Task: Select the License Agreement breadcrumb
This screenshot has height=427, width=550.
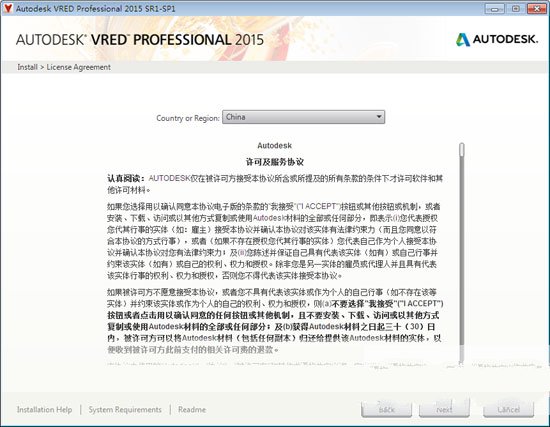Action: (79, 67)
